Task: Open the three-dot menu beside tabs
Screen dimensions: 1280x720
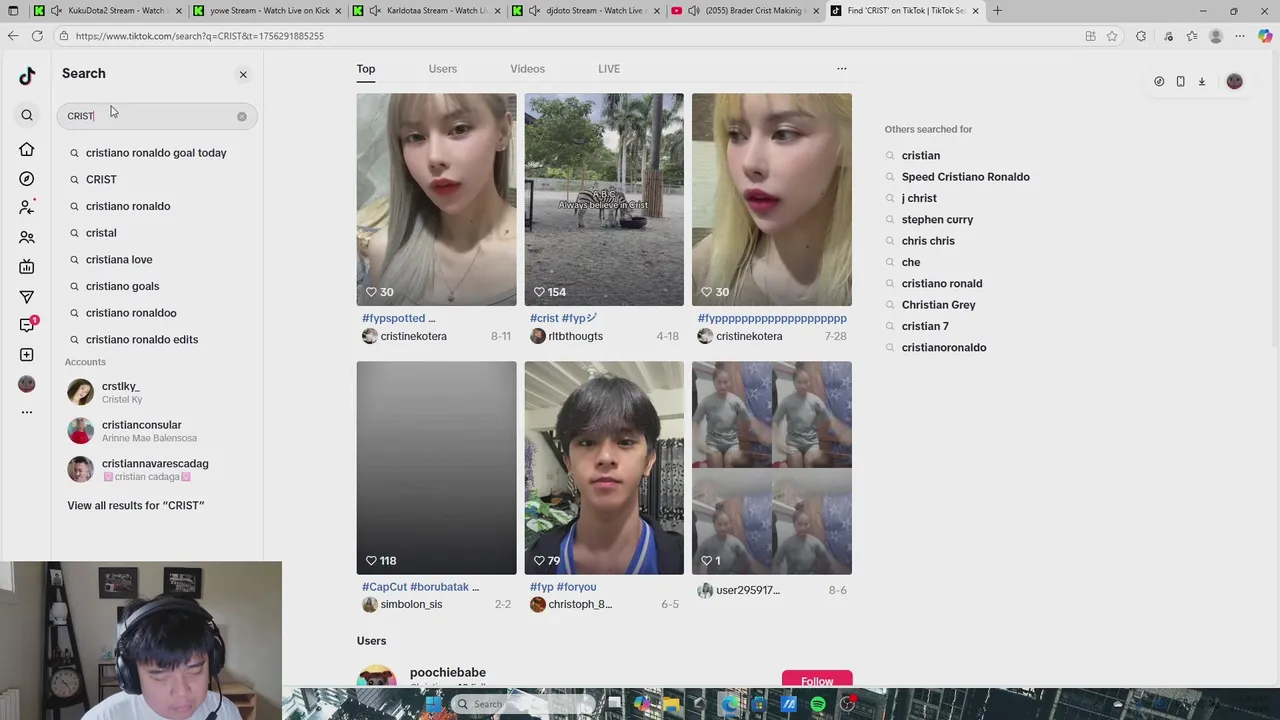Action: (x=842, y=69)
